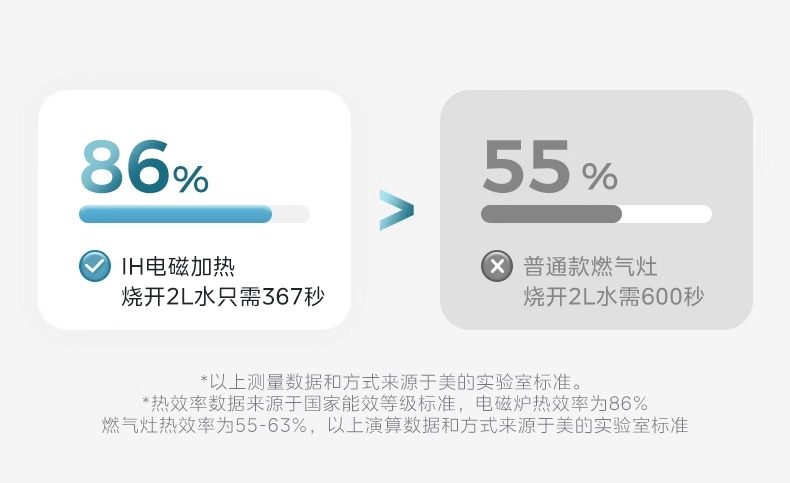Click the white unfilled end of the gray bar
The image size is (790, 483).
click(x=667, y=214)
